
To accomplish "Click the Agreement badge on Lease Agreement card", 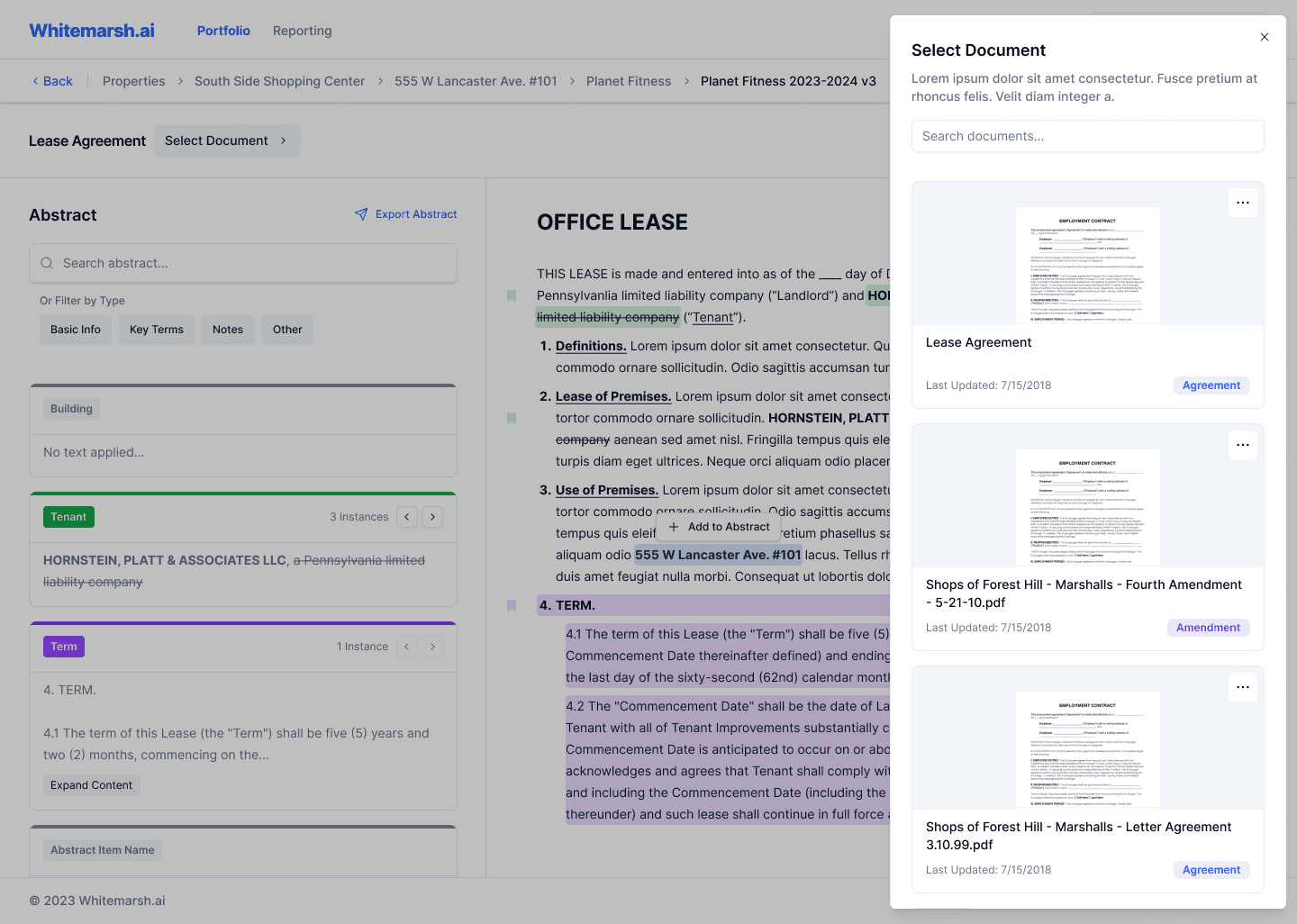I will (x=1211, y=385).
